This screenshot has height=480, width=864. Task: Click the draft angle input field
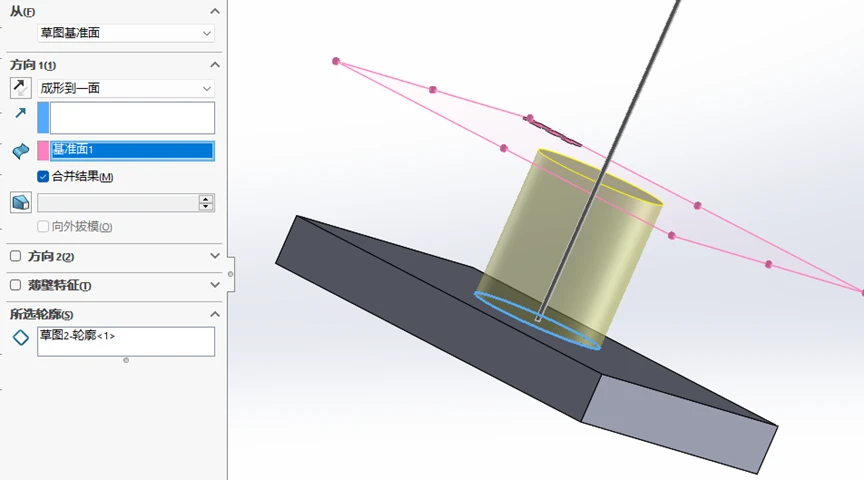point(118,203)
